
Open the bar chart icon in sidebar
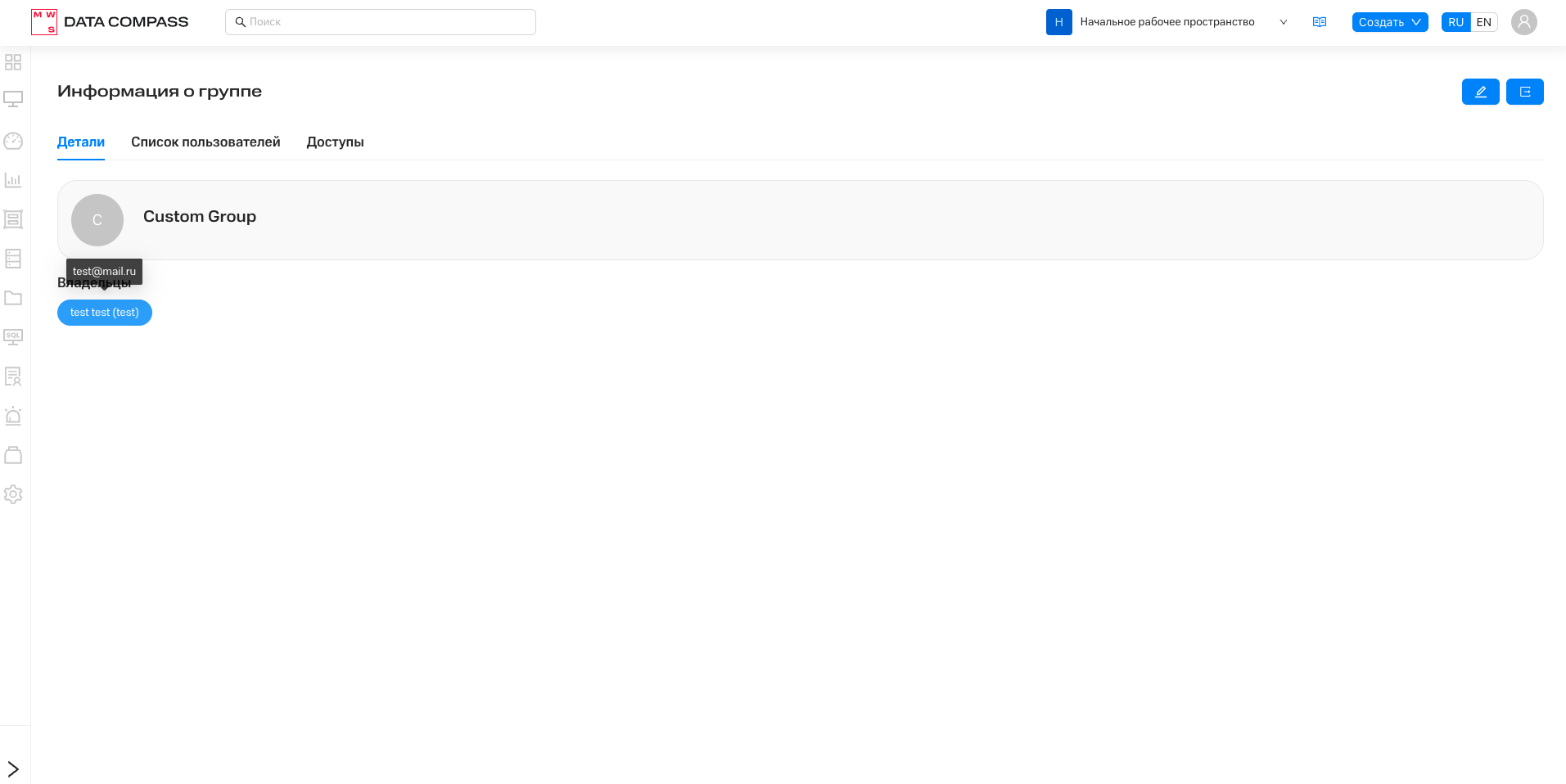[13, 180]
